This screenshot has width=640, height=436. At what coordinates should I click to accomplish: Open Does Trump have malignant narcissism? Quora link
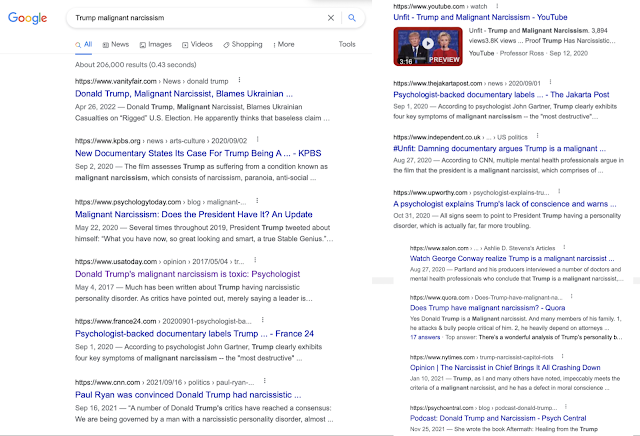(x=487, y=308)
